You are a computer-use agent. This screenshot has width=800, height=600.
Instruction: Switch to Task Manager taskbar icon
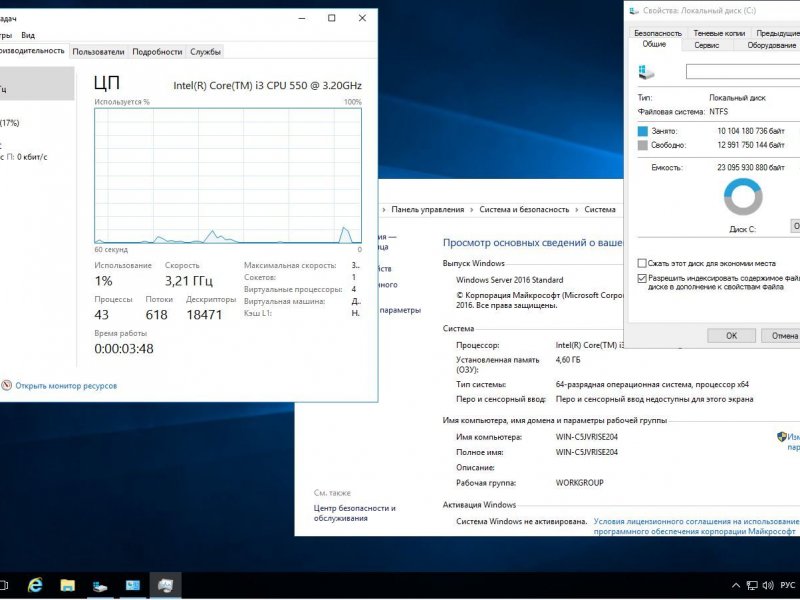[x=165, y=585]
